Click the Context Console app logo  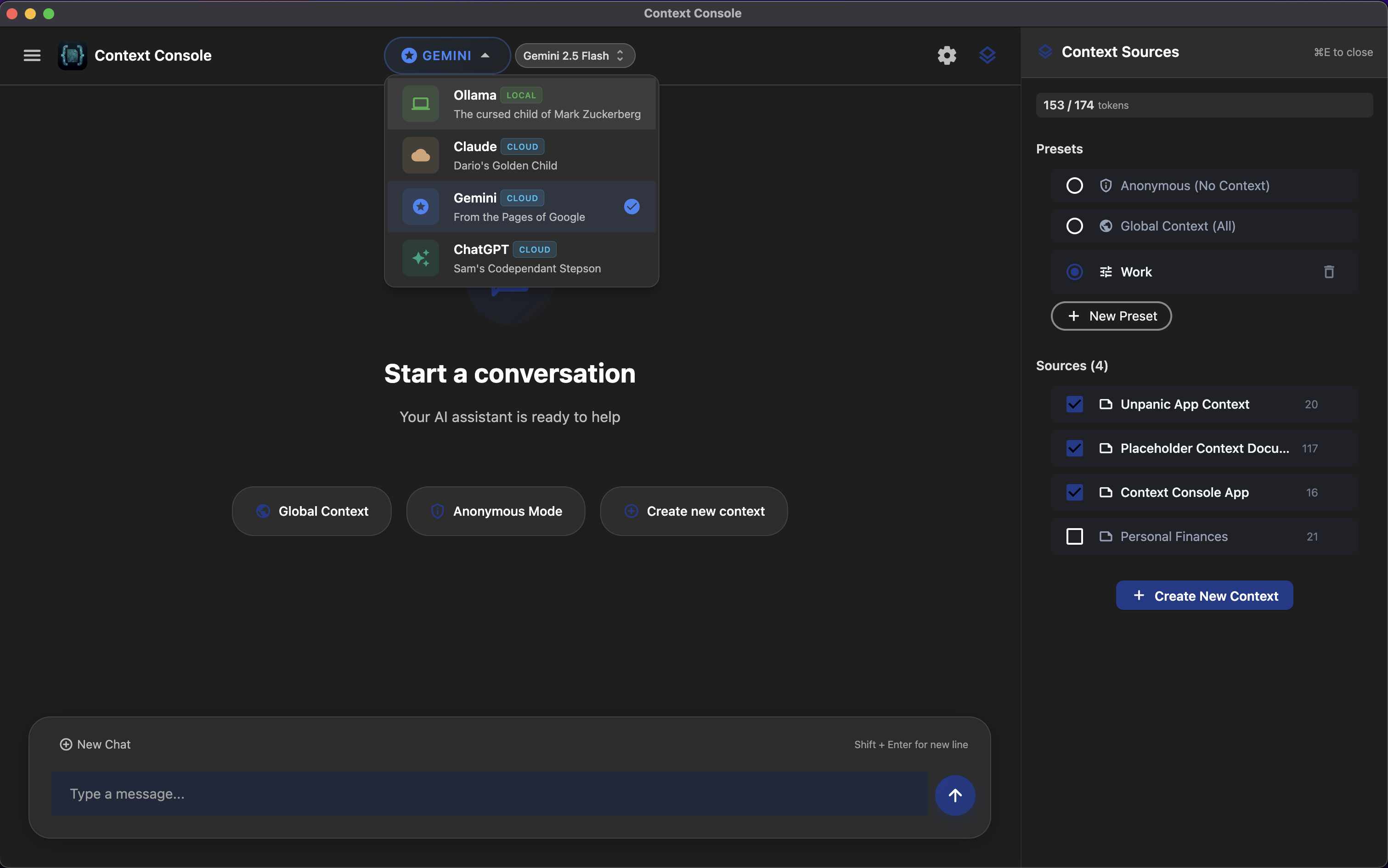click(x=71, y=55)
